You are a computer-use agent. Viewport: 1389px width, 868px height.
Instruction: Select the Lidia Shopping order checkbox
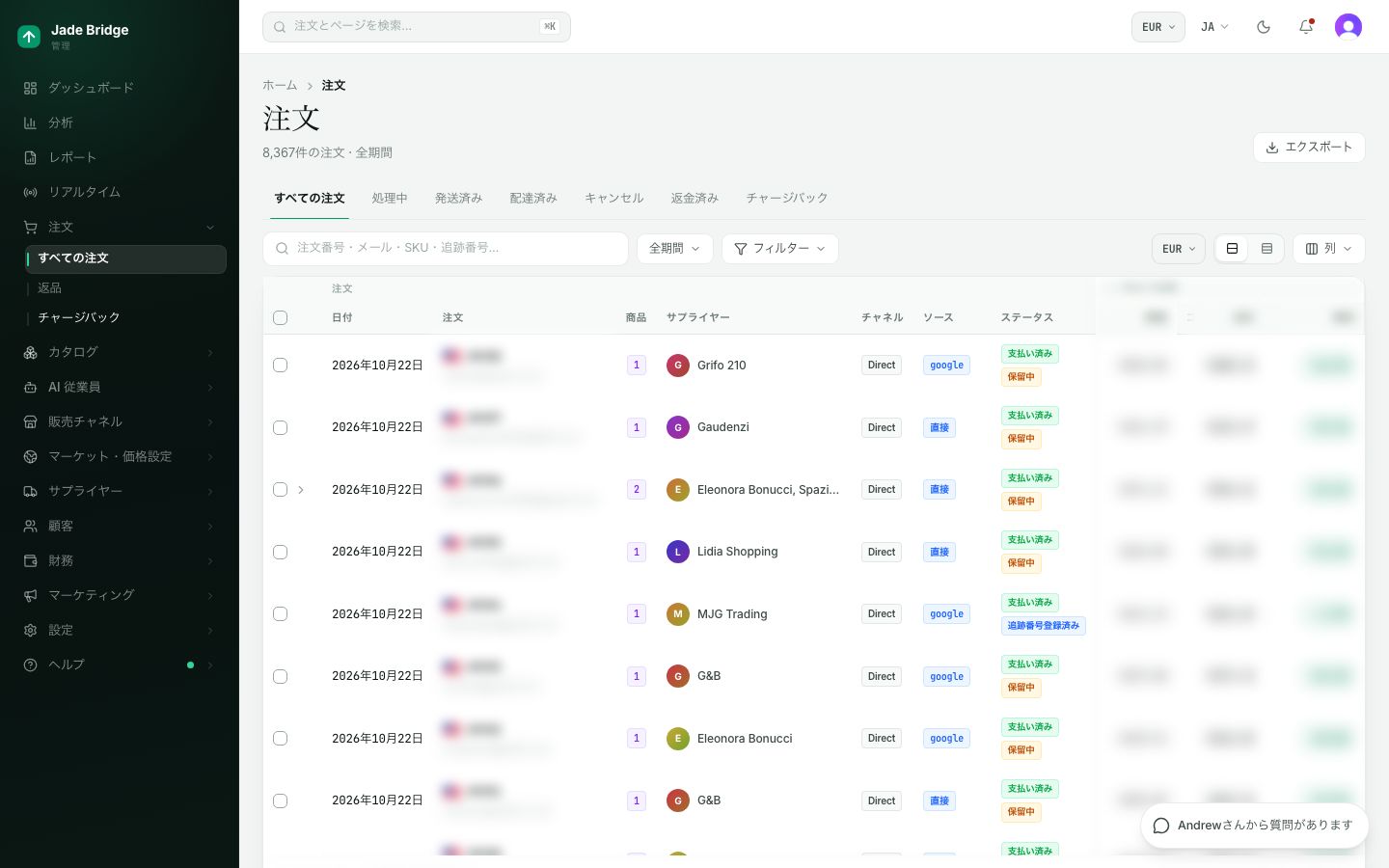pyautogui.click(x=281, y=552)
